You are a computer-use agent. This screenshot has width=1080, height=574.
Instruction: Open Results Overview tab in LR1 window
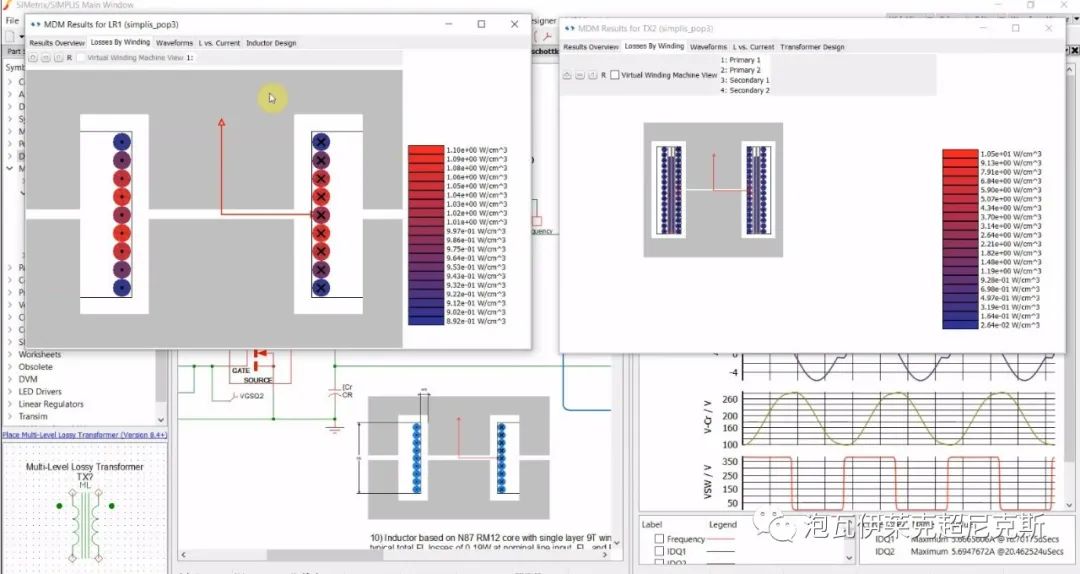[56, 43]
